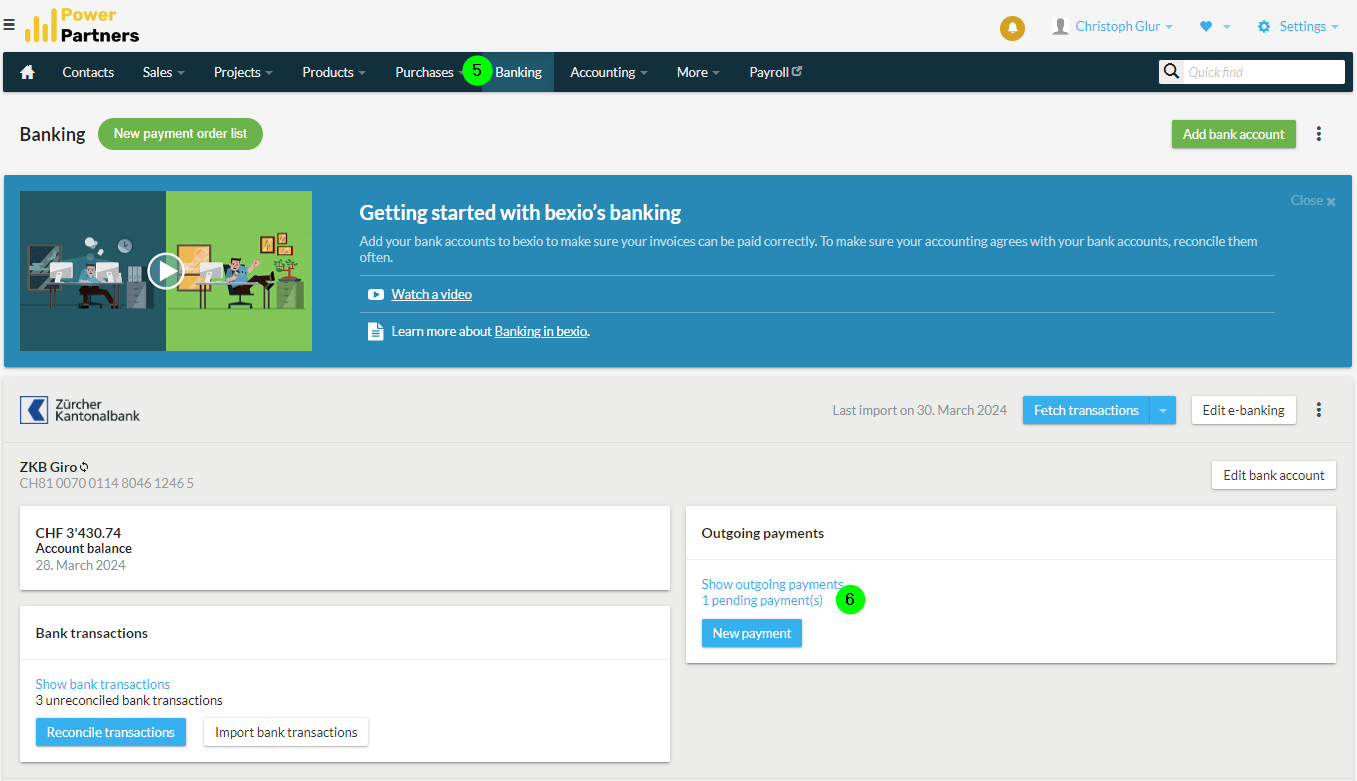
Task: Open Show bank transactions link
Action: [x=103, y=684]
